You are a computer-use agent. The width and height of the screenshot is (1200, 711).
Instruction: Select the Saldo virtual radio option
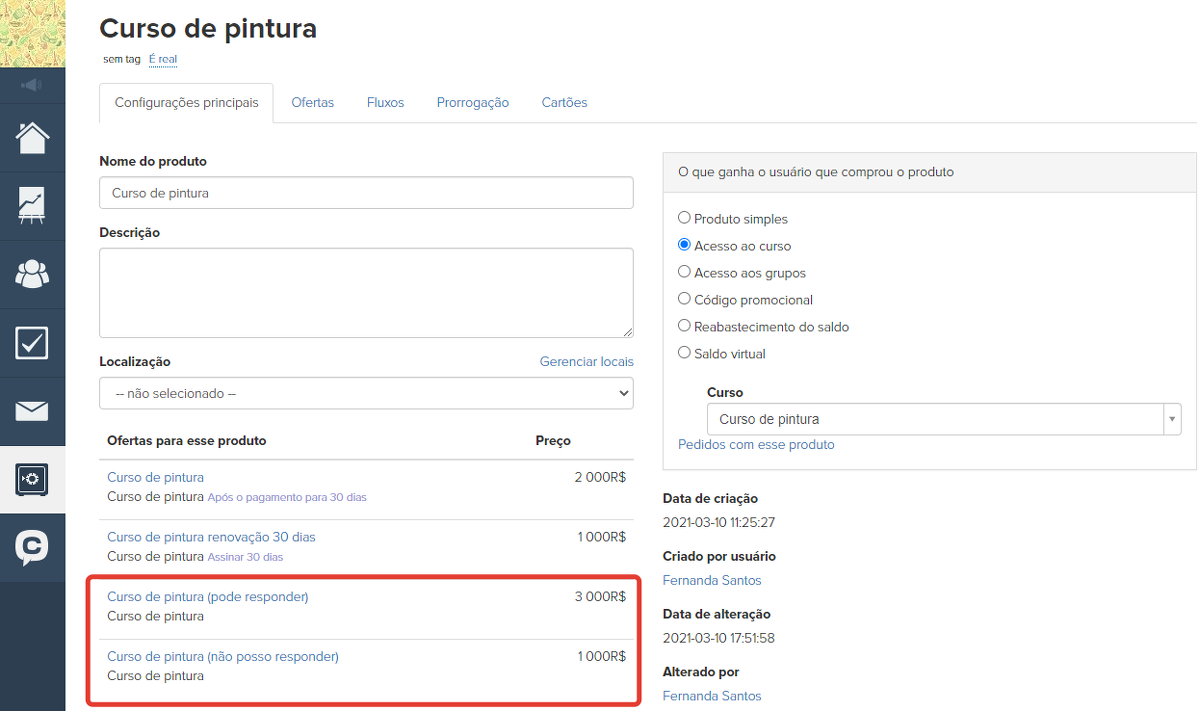point(685,353)
